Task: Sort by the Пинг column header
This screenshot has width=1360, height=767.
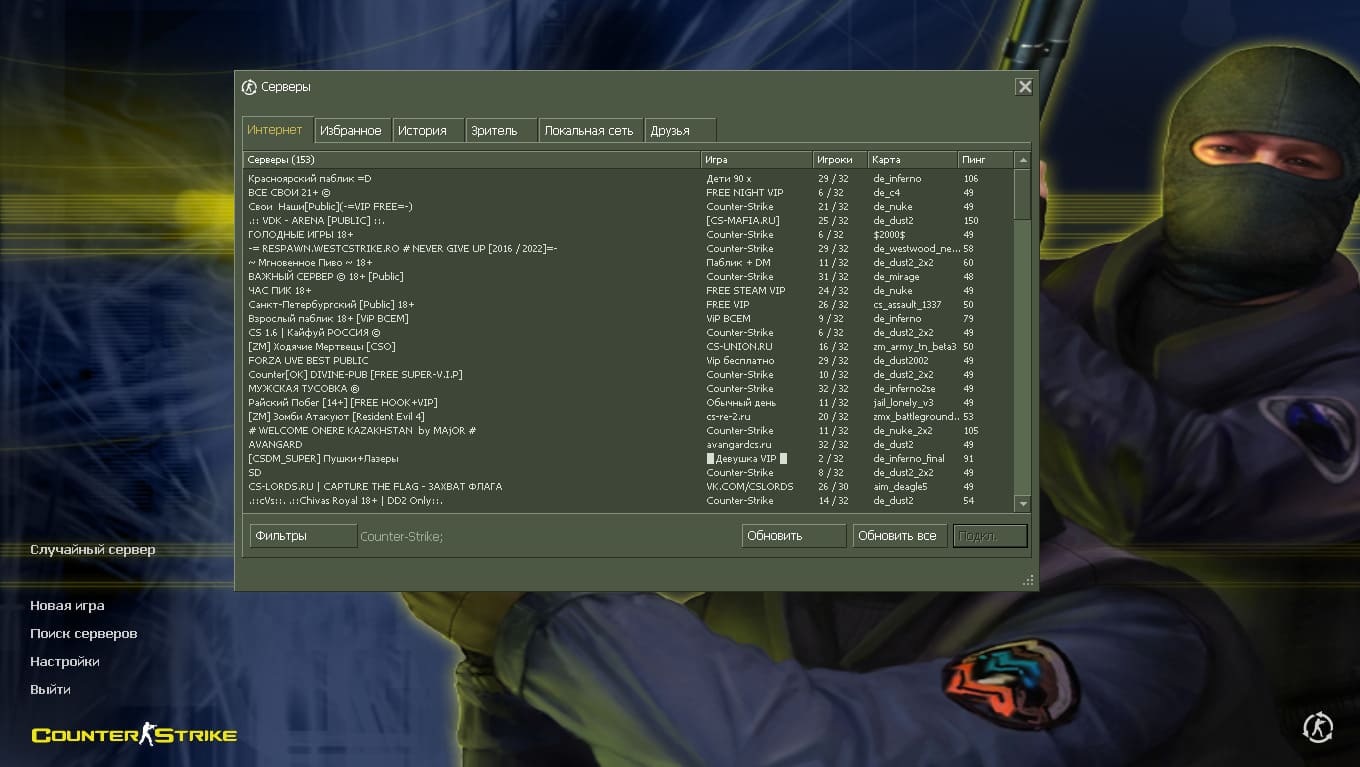Action: point(985,160)
